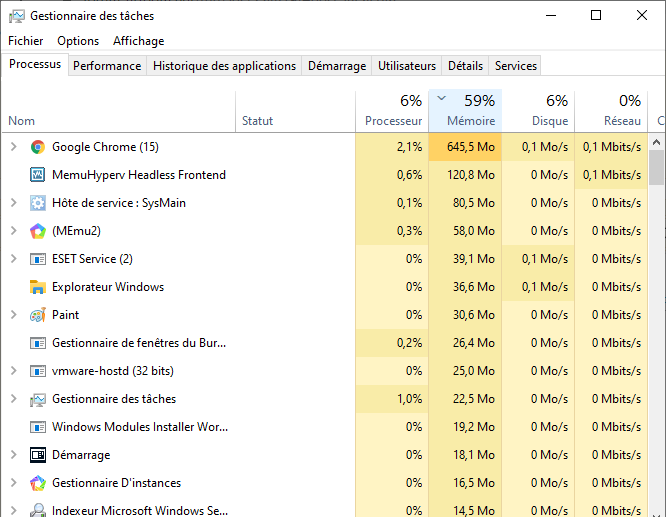The image size is (666, 517).
Task: Select the 26,4 Mo memory cell
Action: (465, 343)
